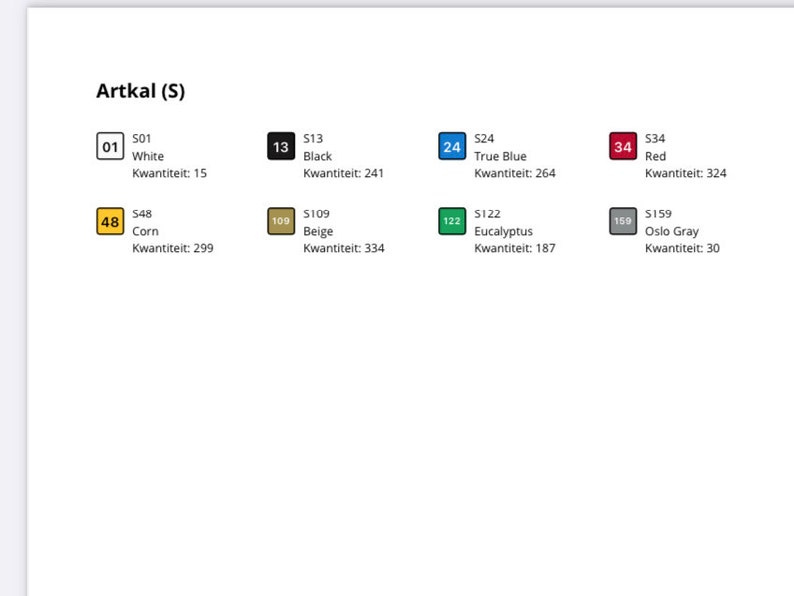Click the yellow 48 color swatch
The height and width of the screenshot is (596, 794).
110,221
